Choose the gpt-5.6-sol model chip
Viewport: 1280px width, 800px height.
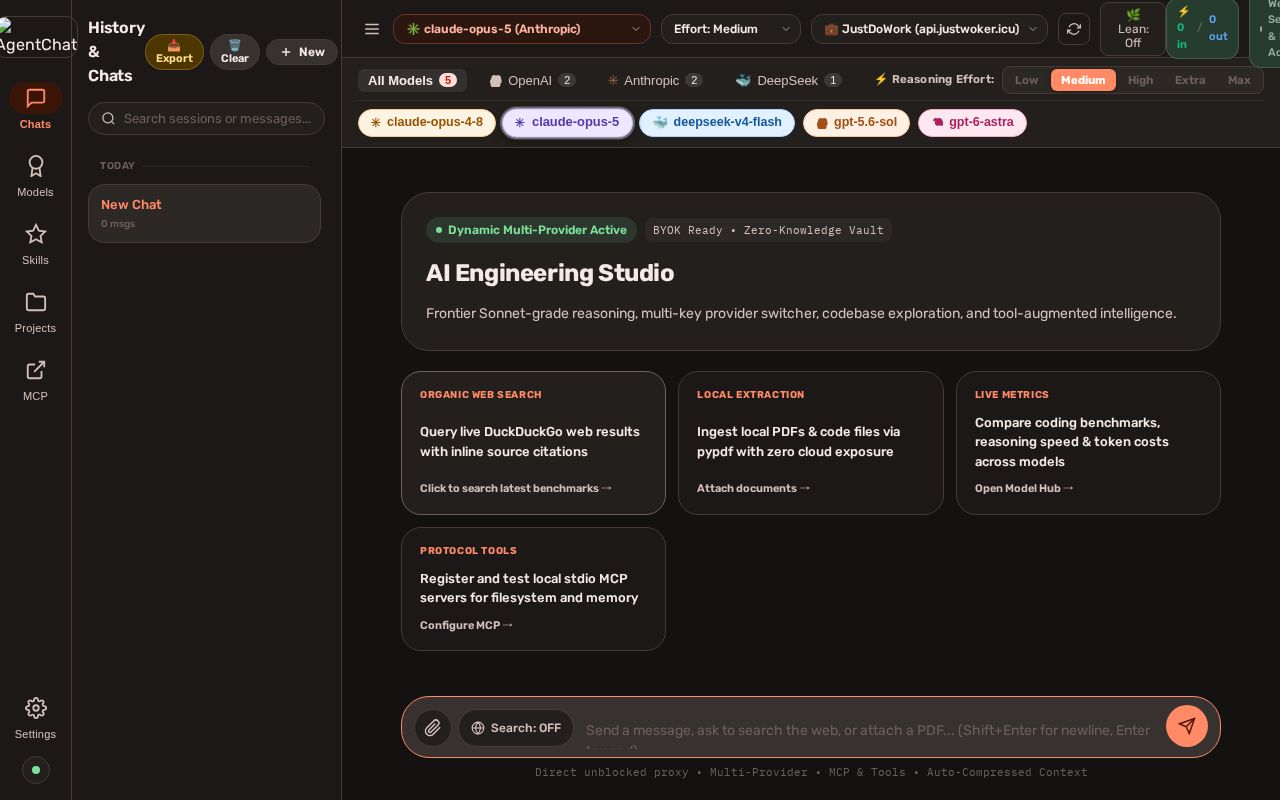(856, 122)
